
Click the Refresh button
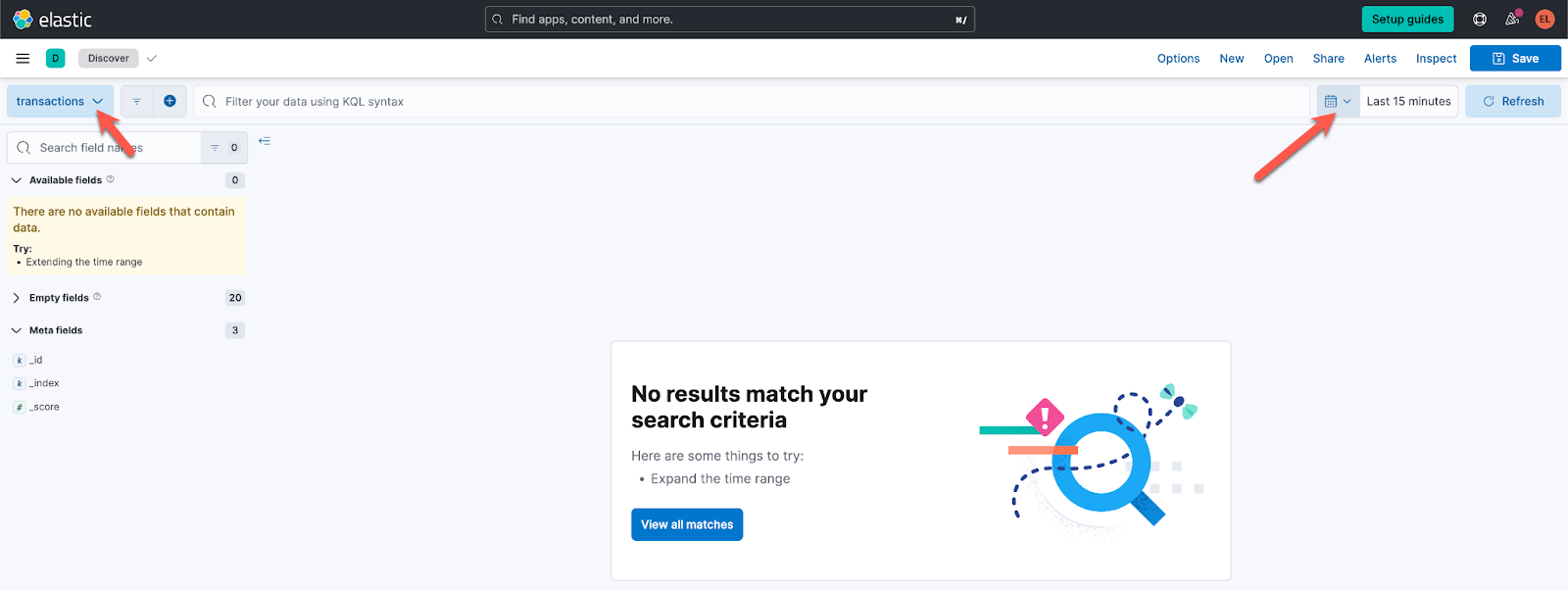coord(1513,101)
